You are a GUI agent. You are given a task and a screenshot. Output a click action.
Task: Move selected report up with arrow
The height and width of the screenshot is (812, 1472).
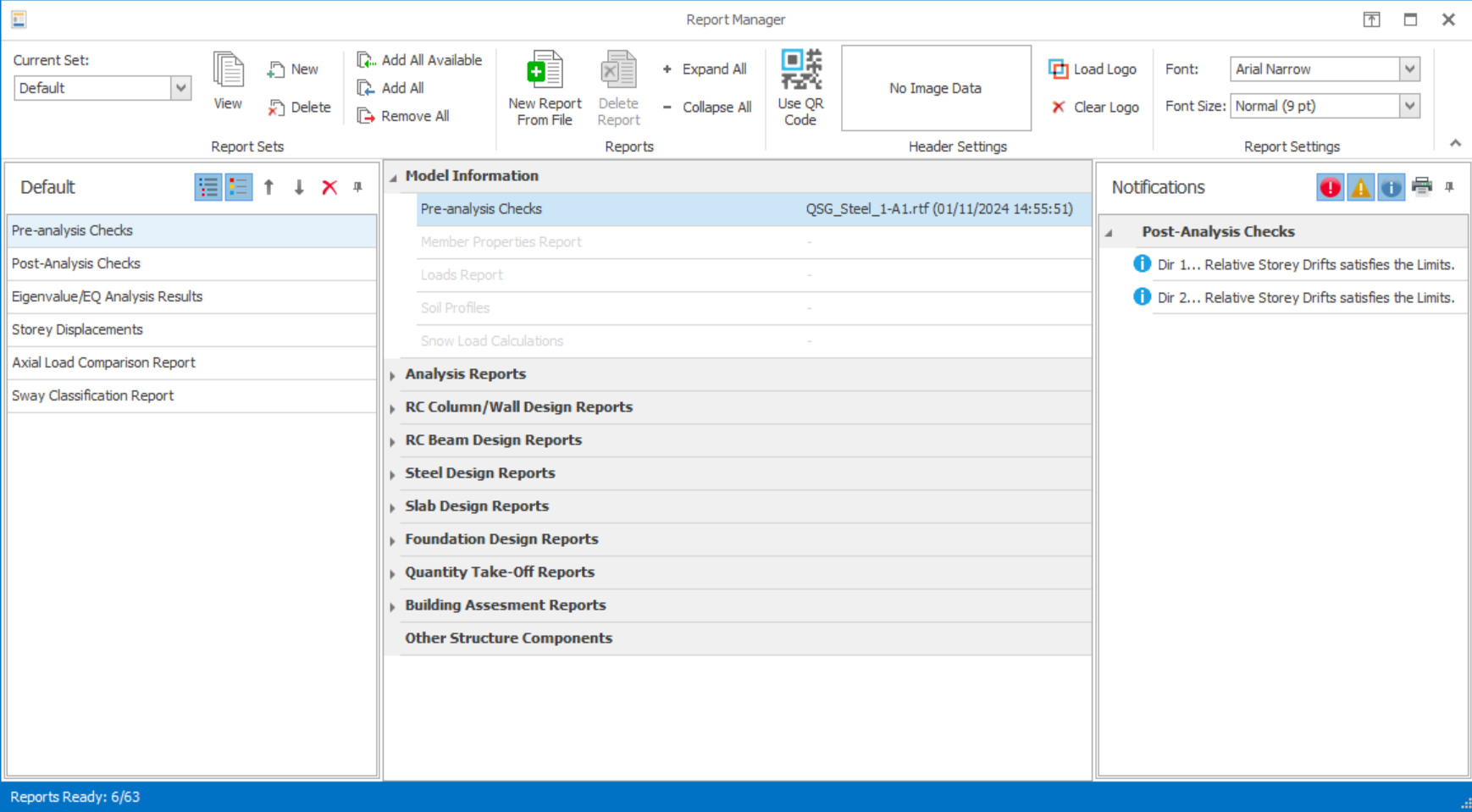[268, 187]
